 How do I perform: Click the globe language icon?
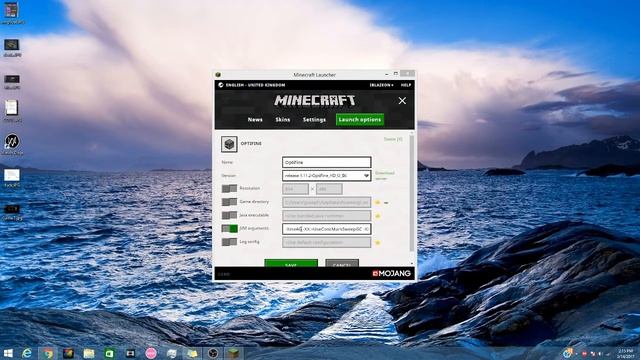(x=221, y=85)
